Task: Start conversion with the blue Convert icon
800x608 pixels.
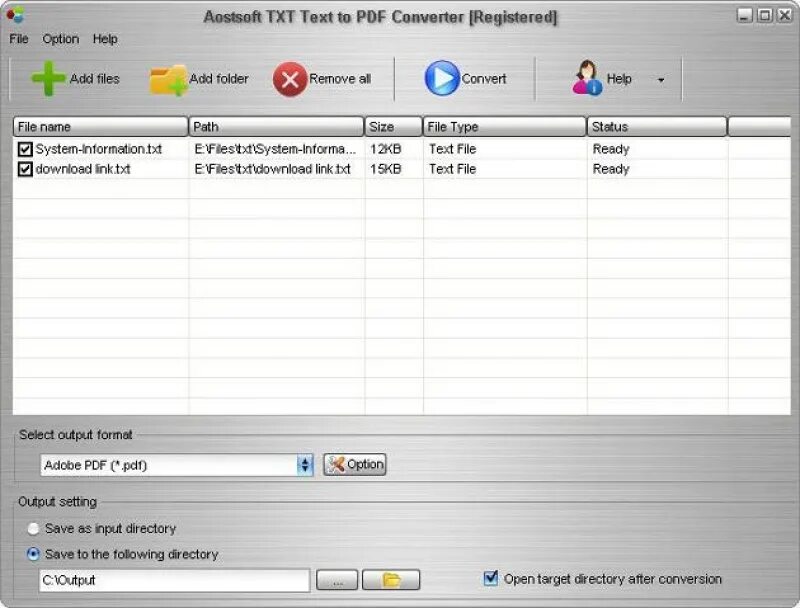Action: click(442, 78)
